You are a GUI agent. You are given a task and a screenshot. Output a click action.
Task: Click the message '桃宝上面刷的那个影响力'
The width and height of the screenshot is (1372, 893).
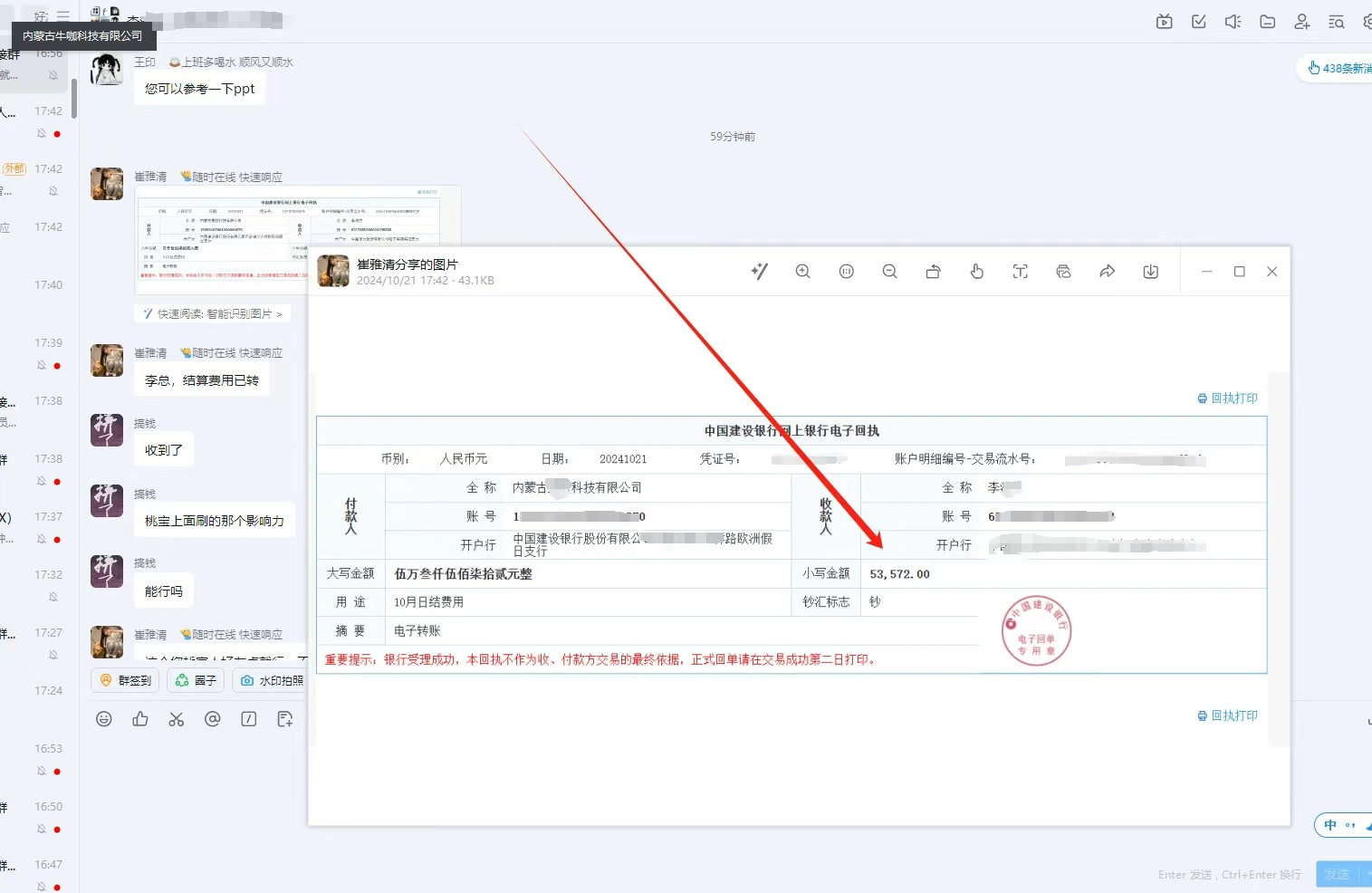click(x=215, y=521)
